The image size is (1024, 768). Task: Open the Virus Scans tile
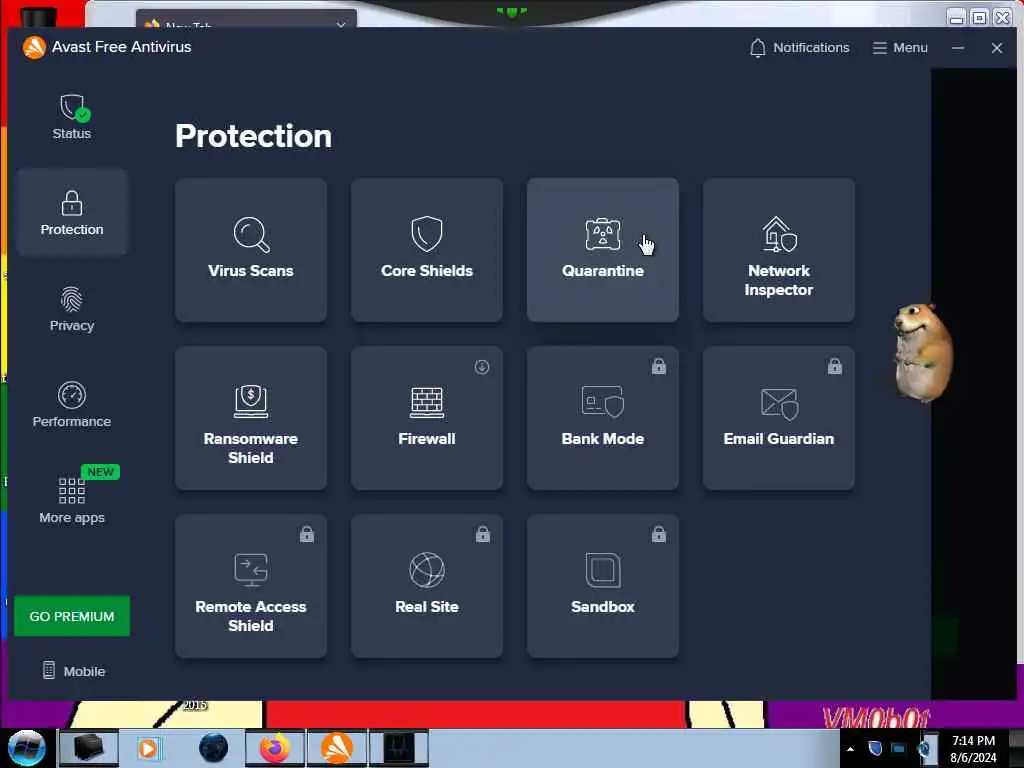coord(251,250)
